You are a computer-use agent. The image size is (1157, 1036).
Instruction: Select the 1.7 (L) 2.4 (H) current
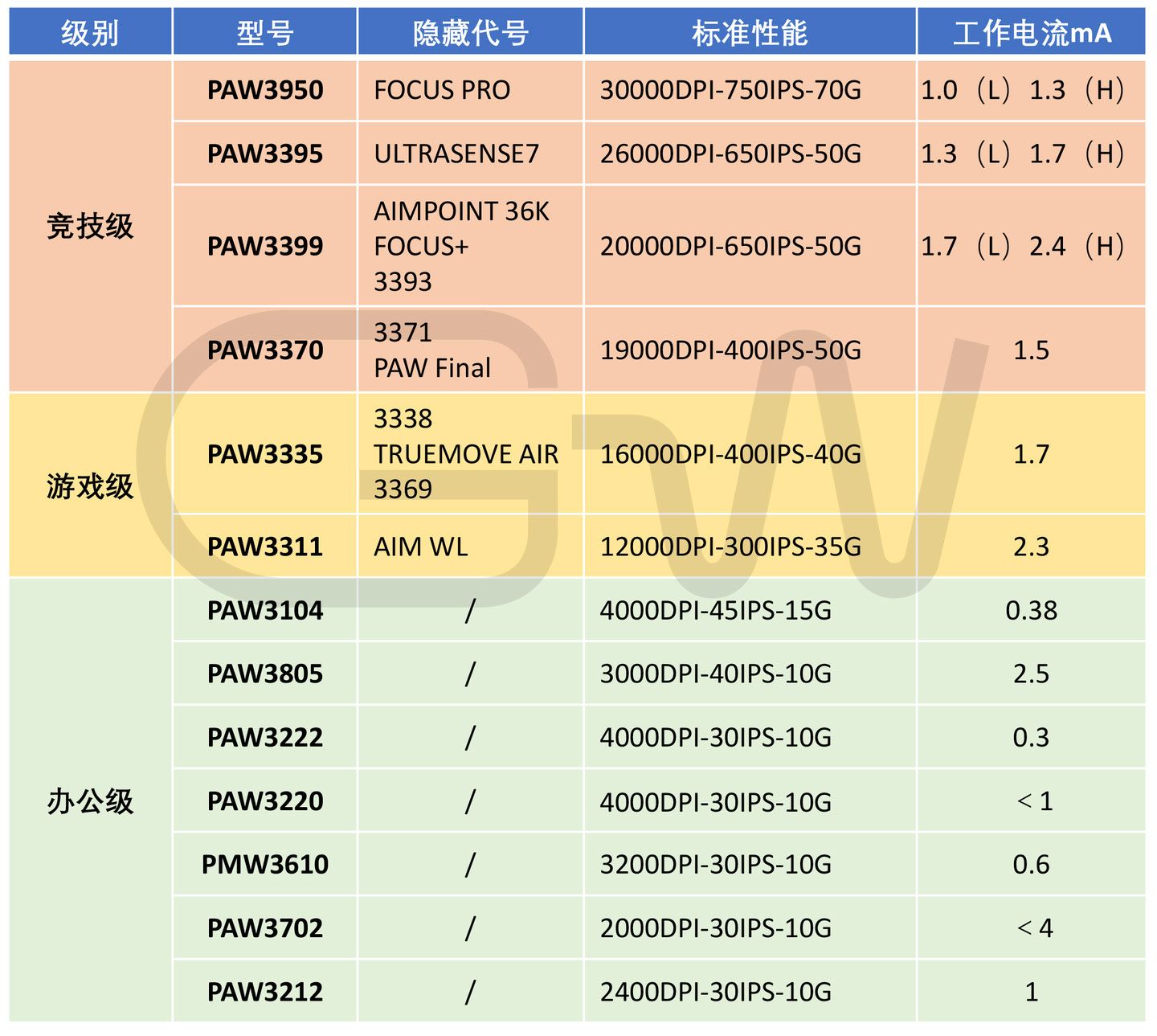click(1023, 246)
